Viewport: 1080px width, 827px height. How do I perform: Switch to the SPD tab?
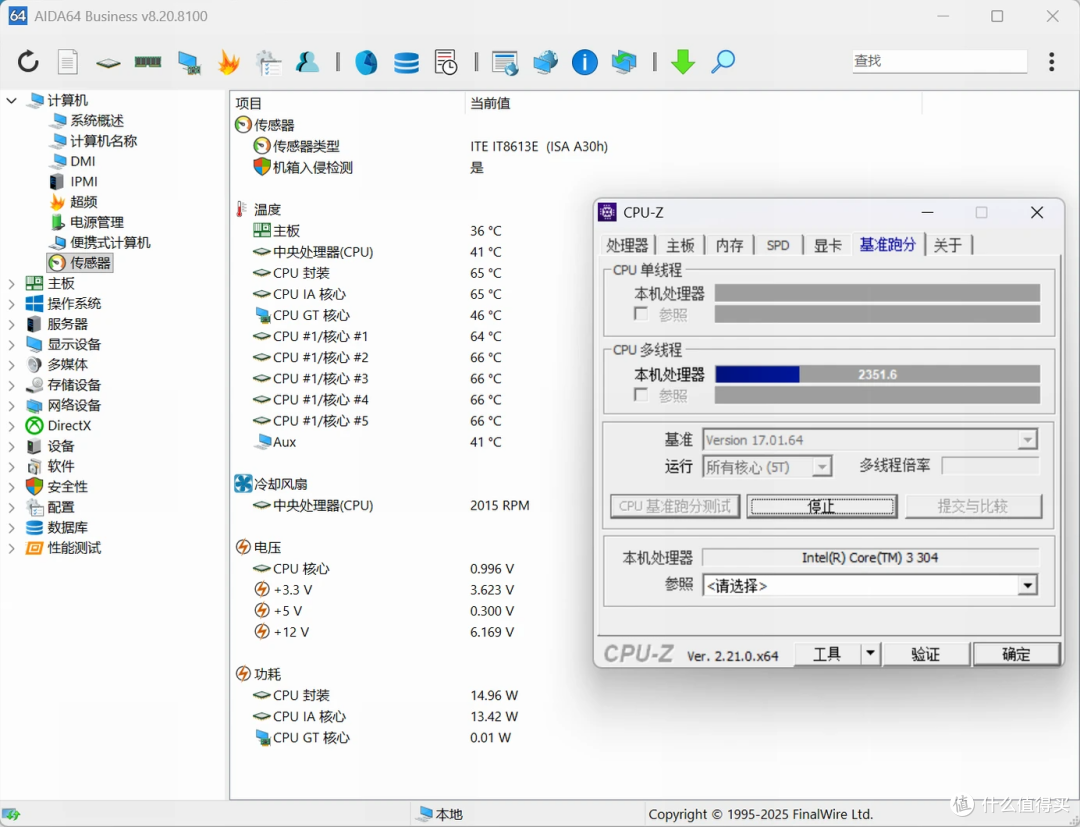click(778, 245)
